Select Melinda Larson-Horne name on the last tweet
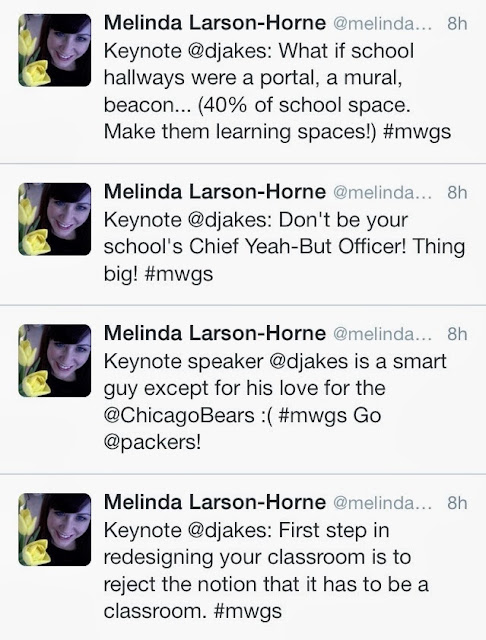This screenshot has height=640, width=486. [x=215, y=502]
